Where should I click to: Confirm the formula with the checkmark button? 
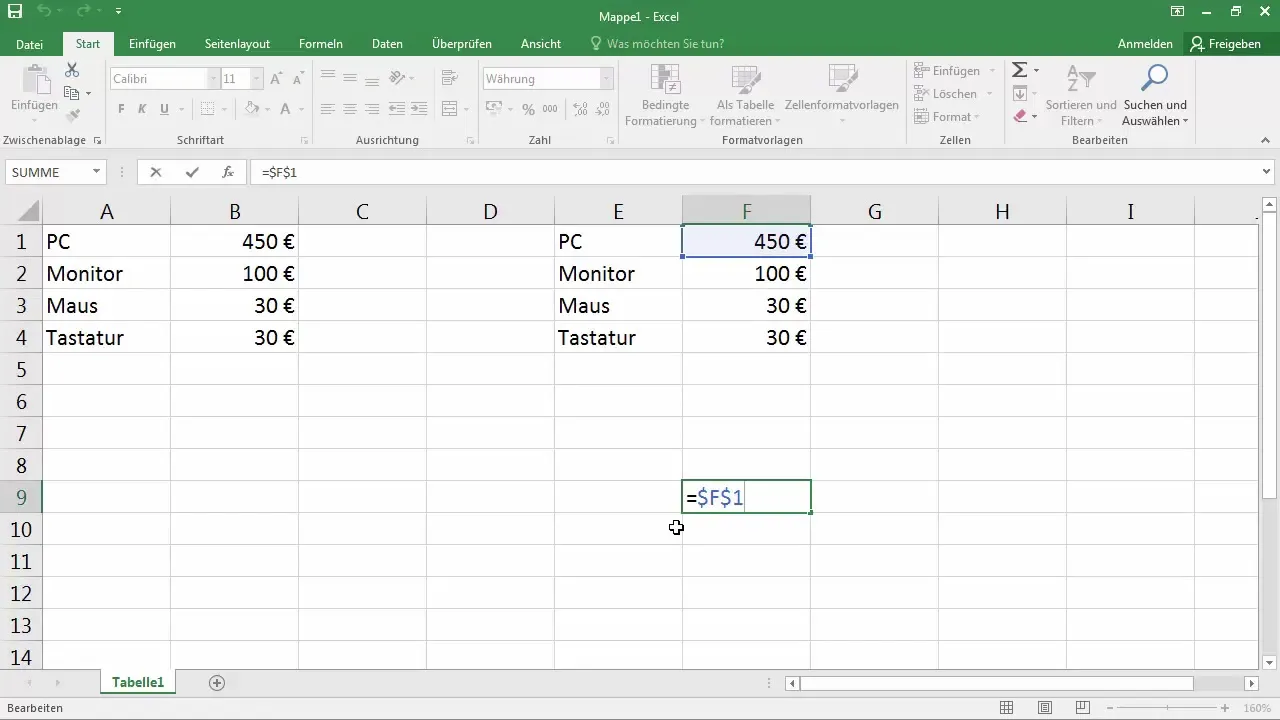pyautogui.click(x=192, y=172)
